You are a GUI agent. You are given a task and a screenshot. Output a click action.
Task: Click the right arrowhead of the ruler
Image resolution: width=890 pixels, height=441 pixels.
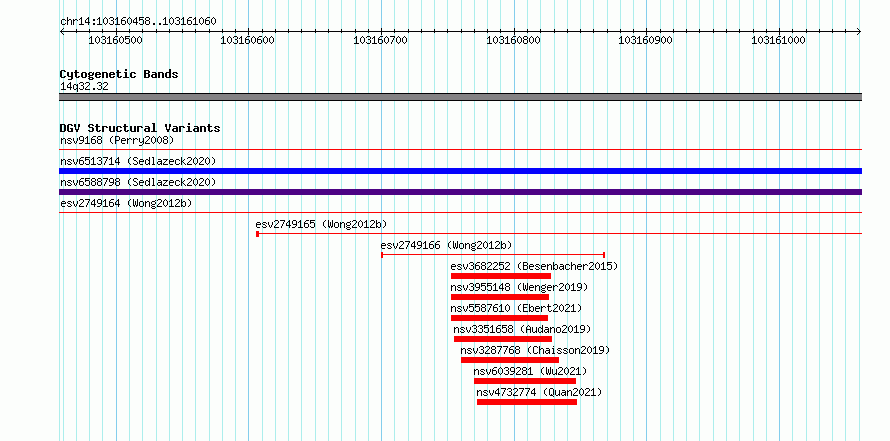click(859, 31)
